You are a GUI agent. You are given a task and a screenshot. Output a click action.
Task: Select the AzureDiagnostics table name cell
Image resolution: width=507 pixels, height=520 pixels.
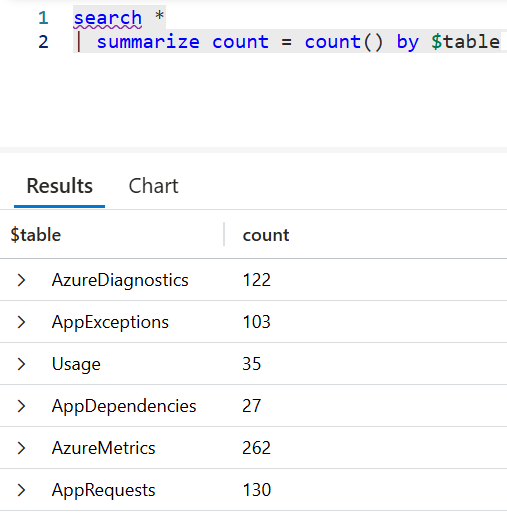click(x=120, y=280)
